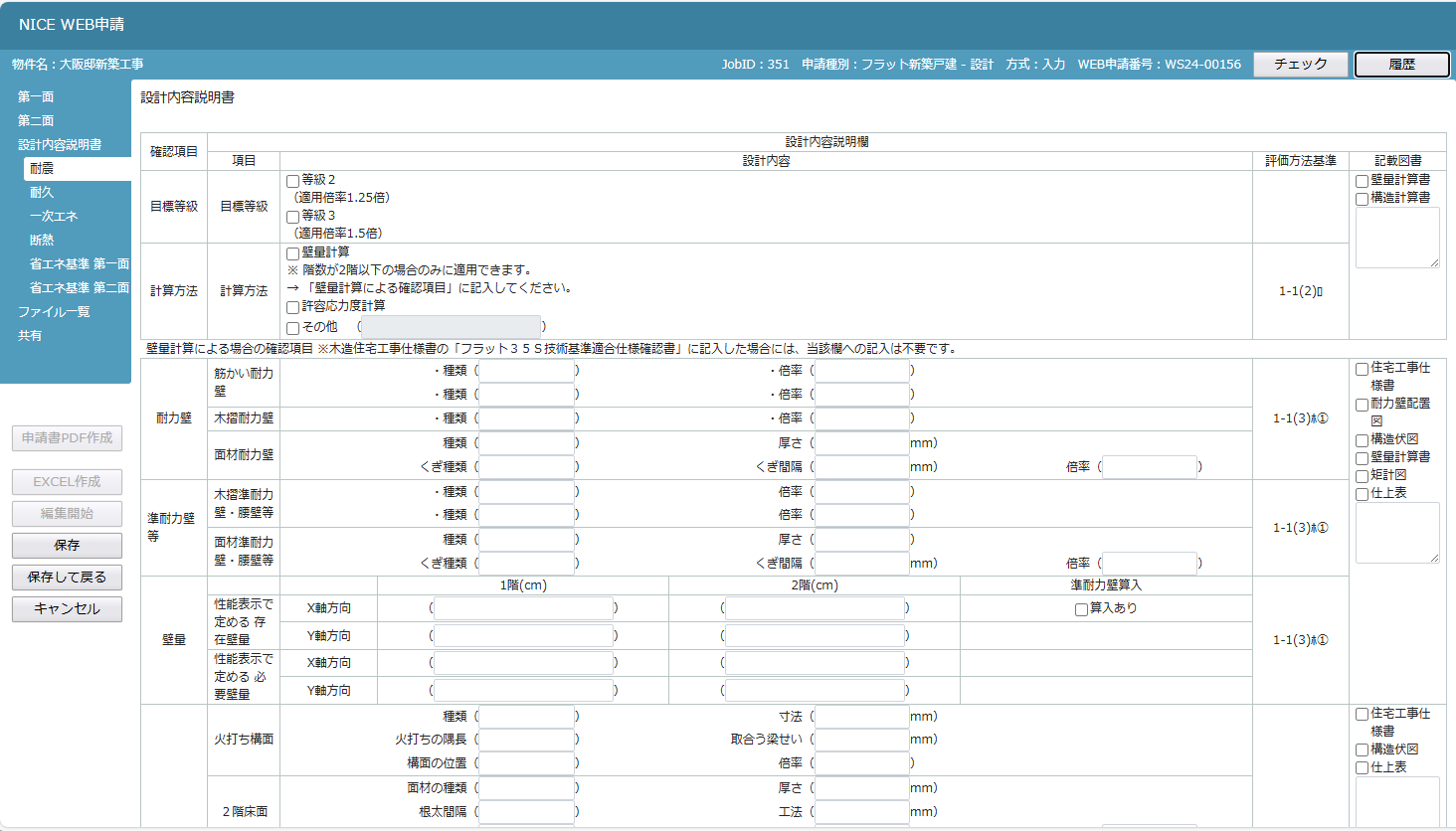Click the 物件名：大阪邸新築工事 text
The height and width of the screenshot is (831, 1456).
(78, 64)
